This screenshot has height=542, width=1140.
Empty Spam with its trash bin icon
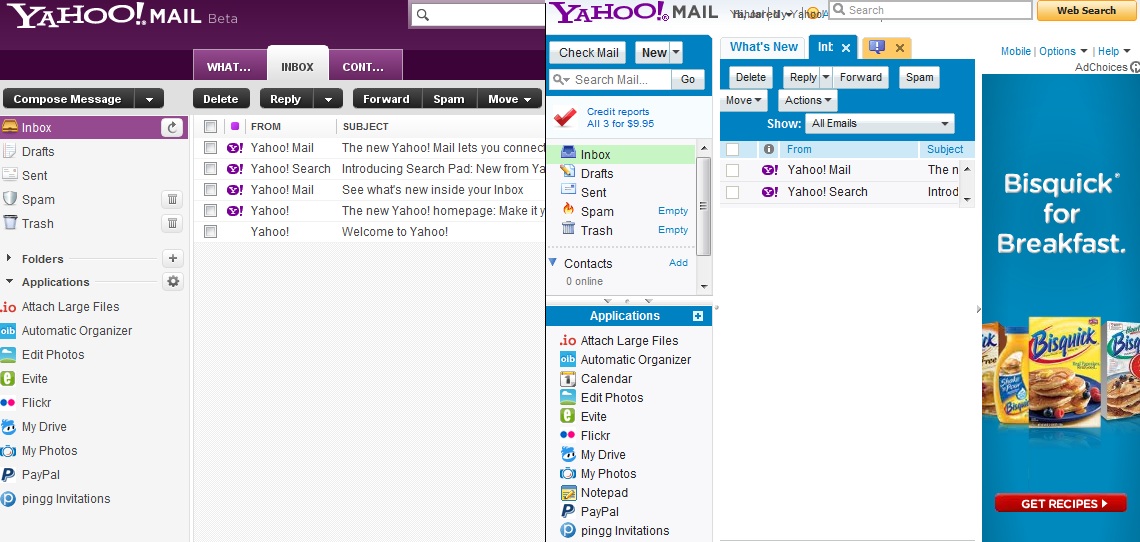pos(172,199)
